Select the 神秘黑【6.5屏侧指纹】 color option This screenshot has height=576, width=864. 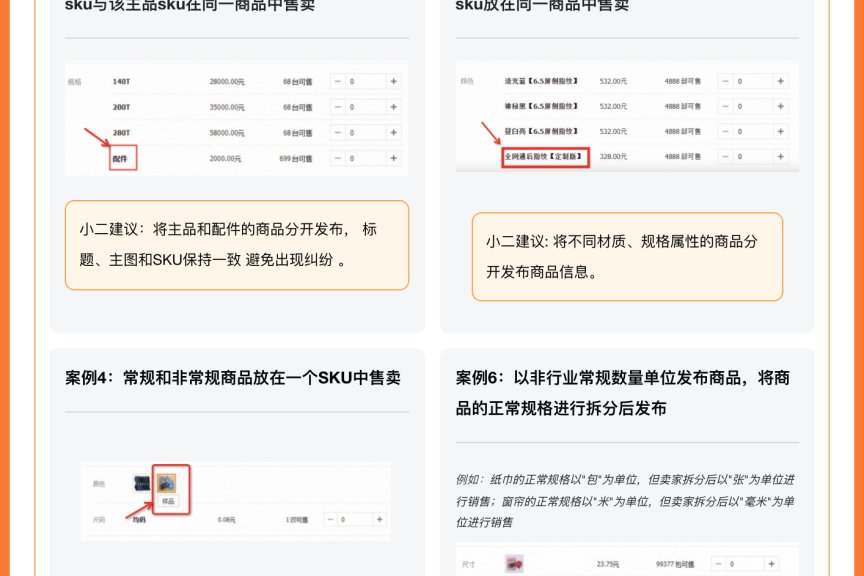click(540, 106)
